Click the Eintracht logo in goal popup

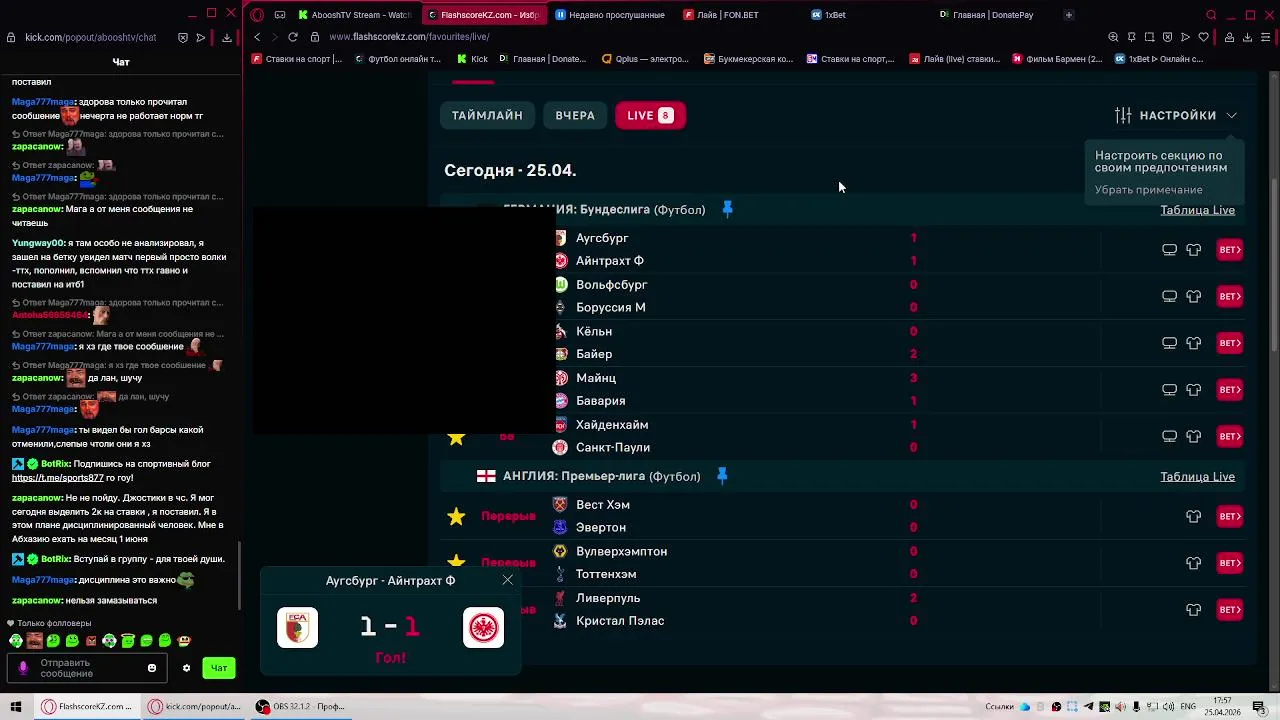484,628
